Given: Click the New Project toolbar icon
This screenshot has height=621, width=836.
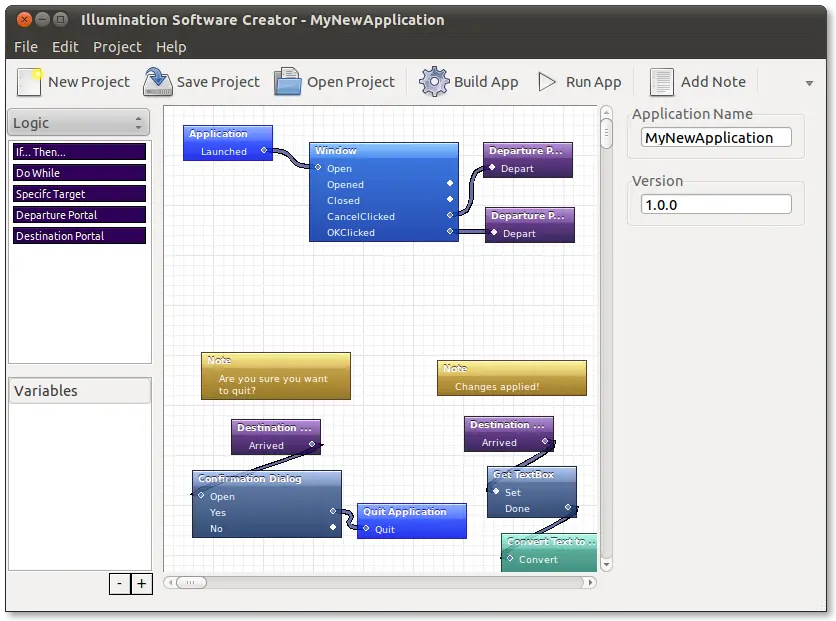Looking at the screenshot, I should click(x=30, y=81).
